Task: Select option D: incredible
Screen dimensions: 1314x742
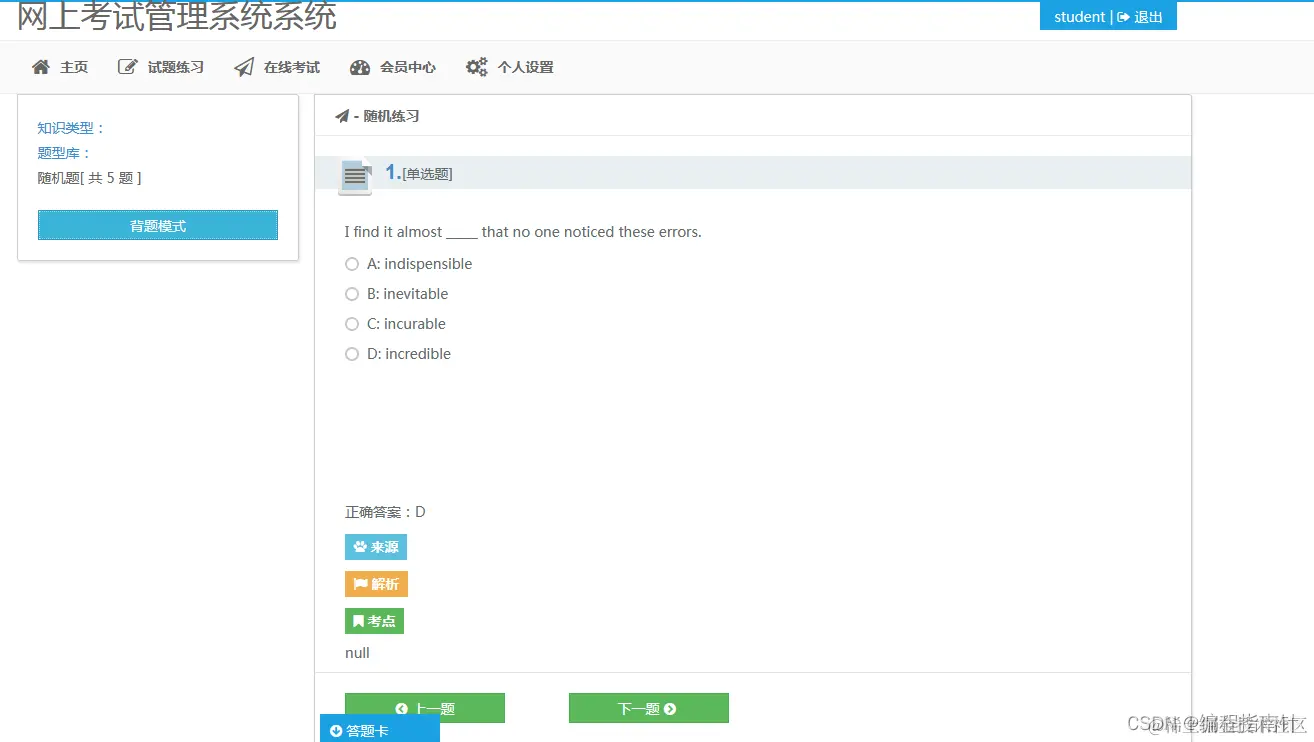Action: pos(352,354)
